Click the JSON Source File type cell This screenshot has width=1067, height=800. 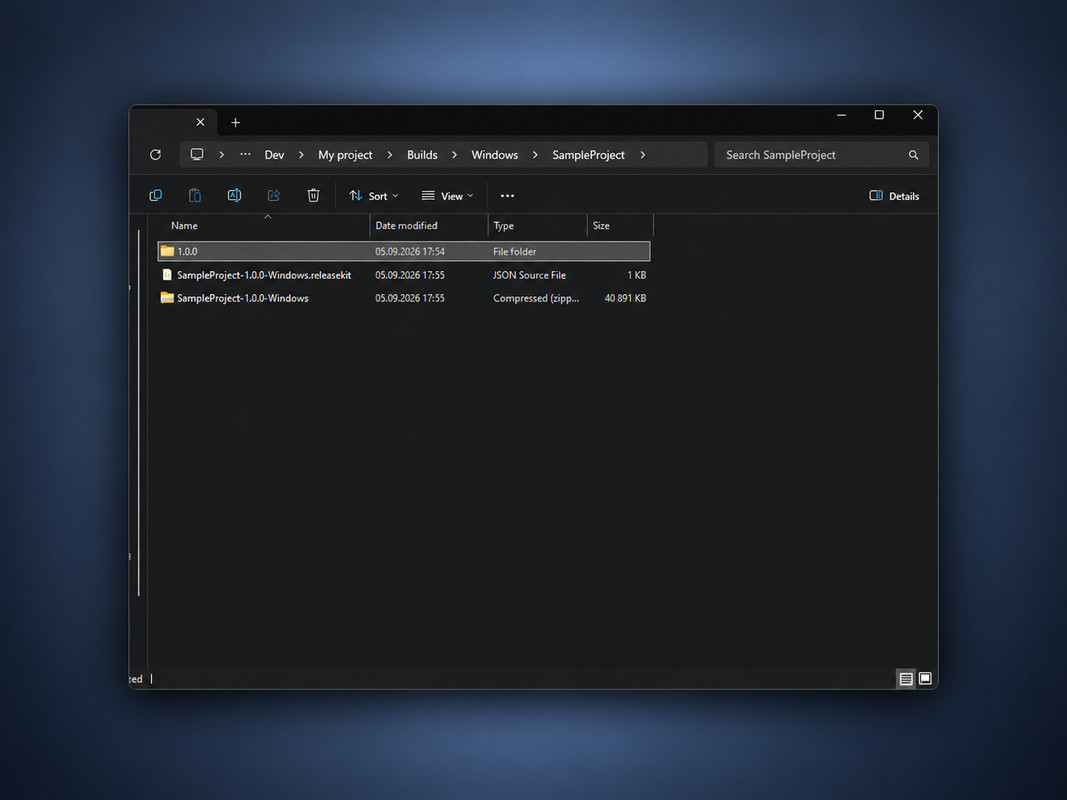pos(529,275)
